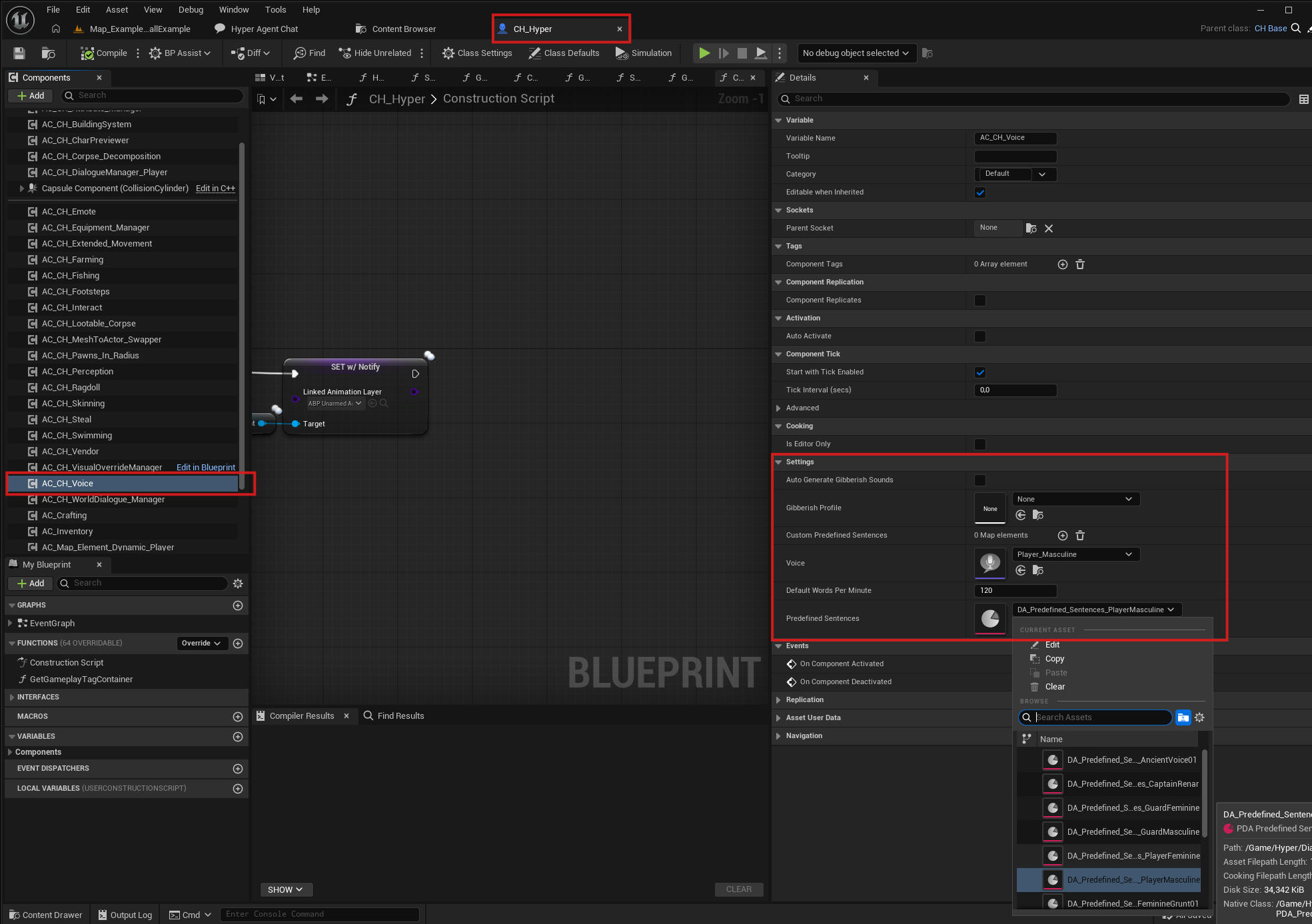Click the blue folder filter icon in asset search
This screenshot has height=924, width=1312.
1183,717
